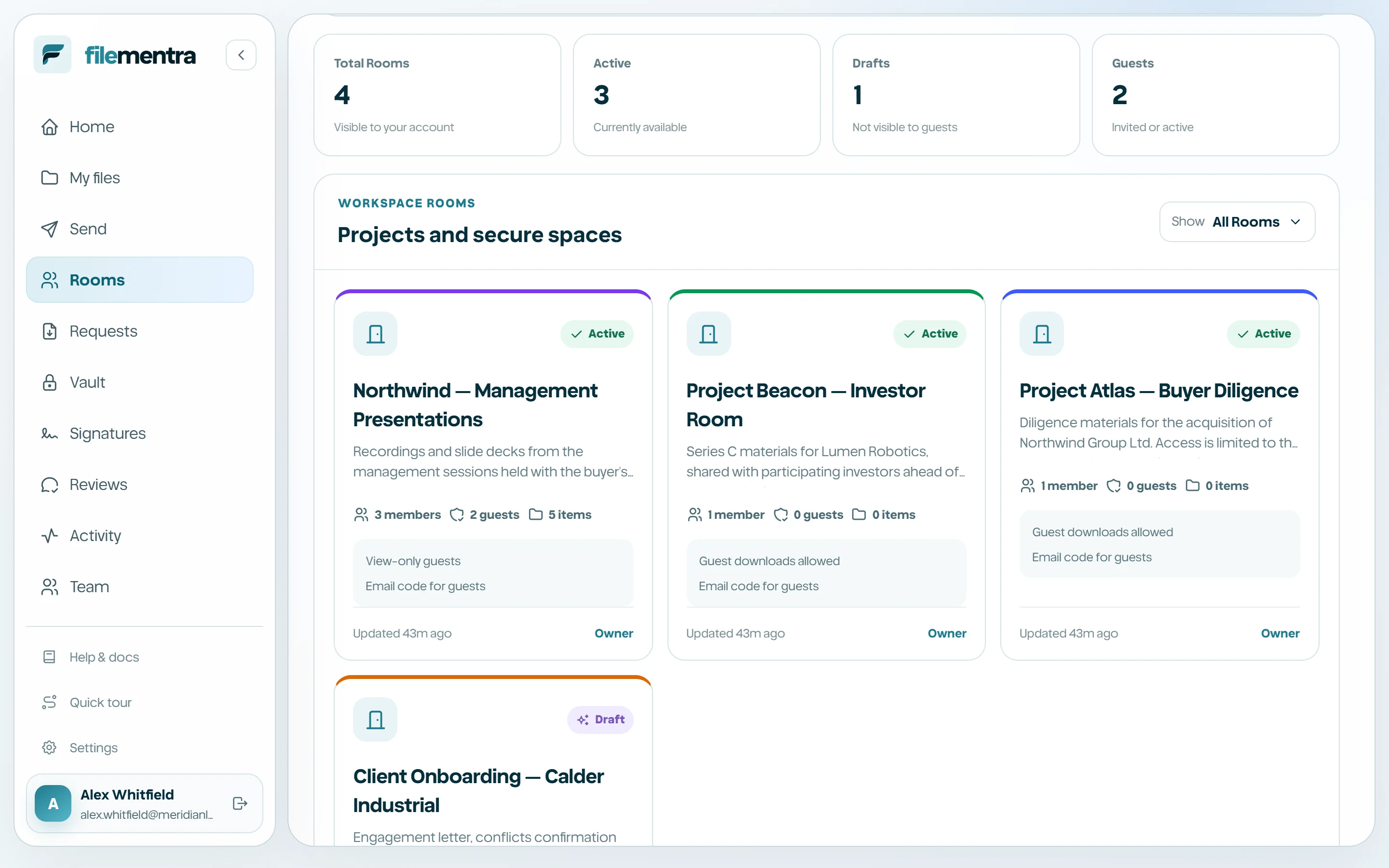Viewport: 1389px width, 868px height.
Task: Click the My files folder icon
Action: 50,178
